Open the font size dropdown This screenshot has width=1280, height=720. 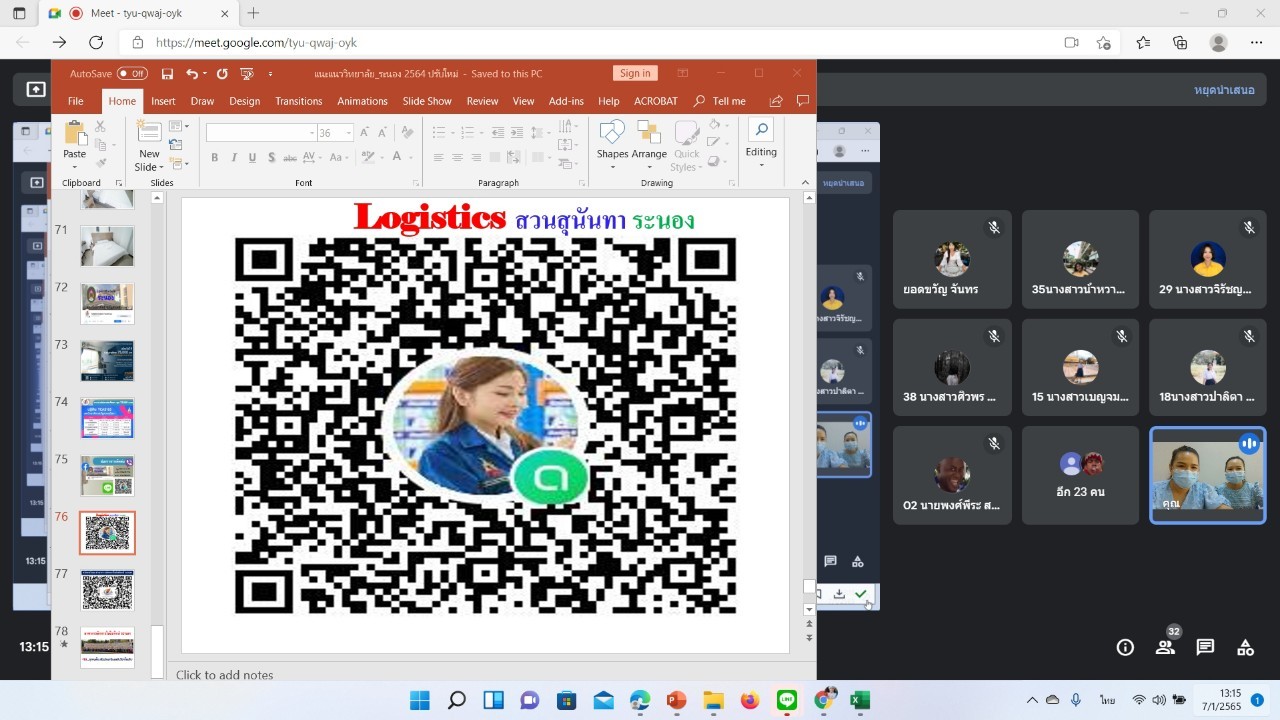[x=349, y=133]
